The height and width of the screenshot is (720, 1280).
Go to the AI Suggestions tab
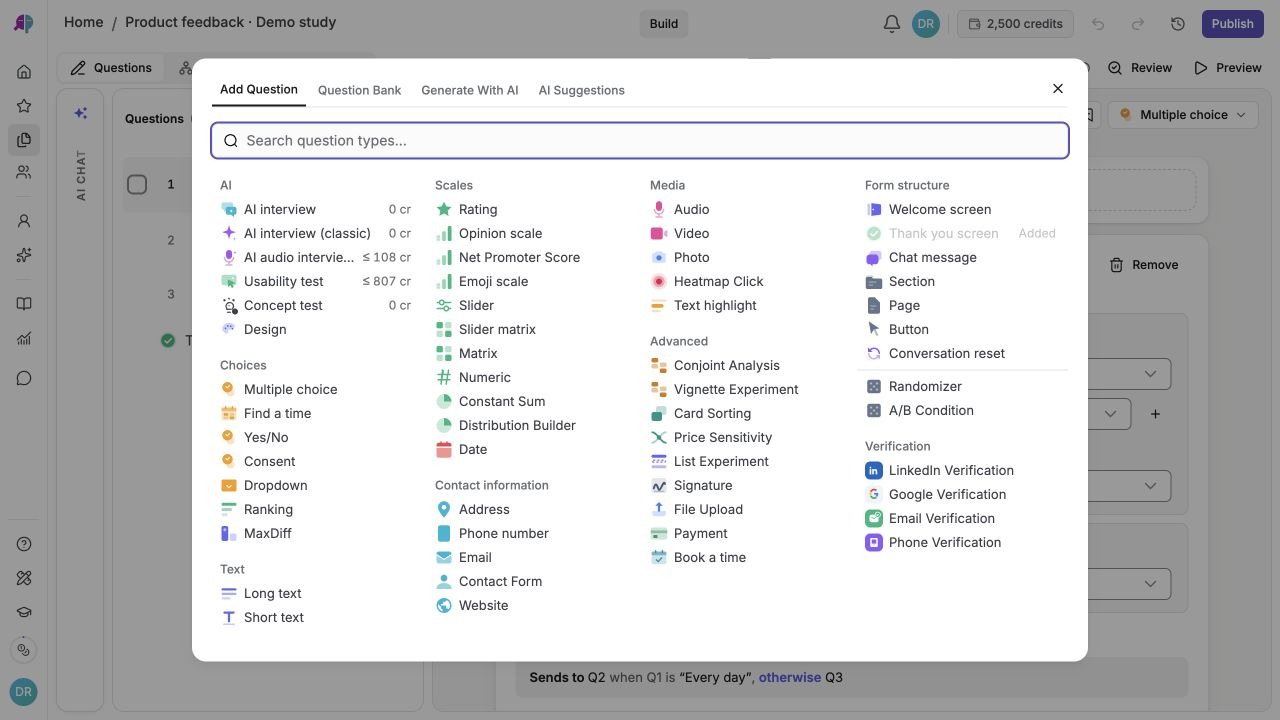tap(582, 90)
